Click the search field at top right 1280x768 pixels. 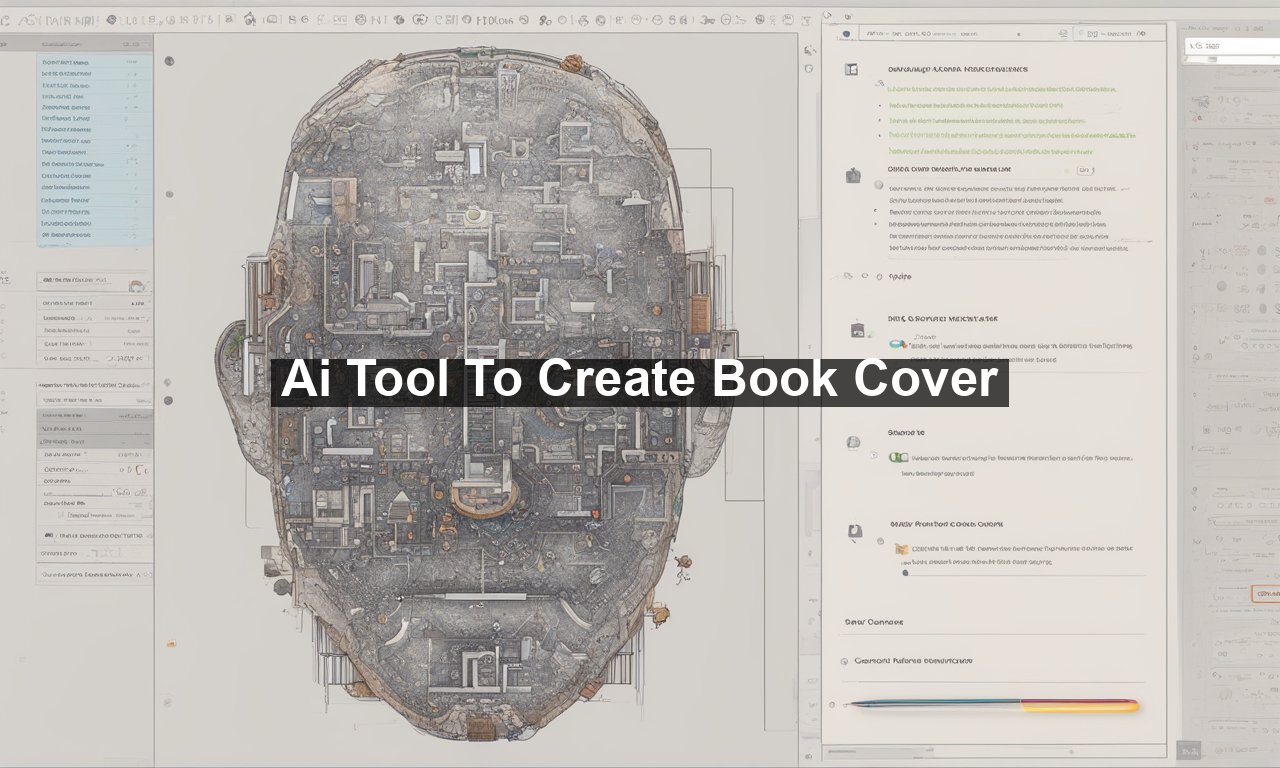(1232, 46)
